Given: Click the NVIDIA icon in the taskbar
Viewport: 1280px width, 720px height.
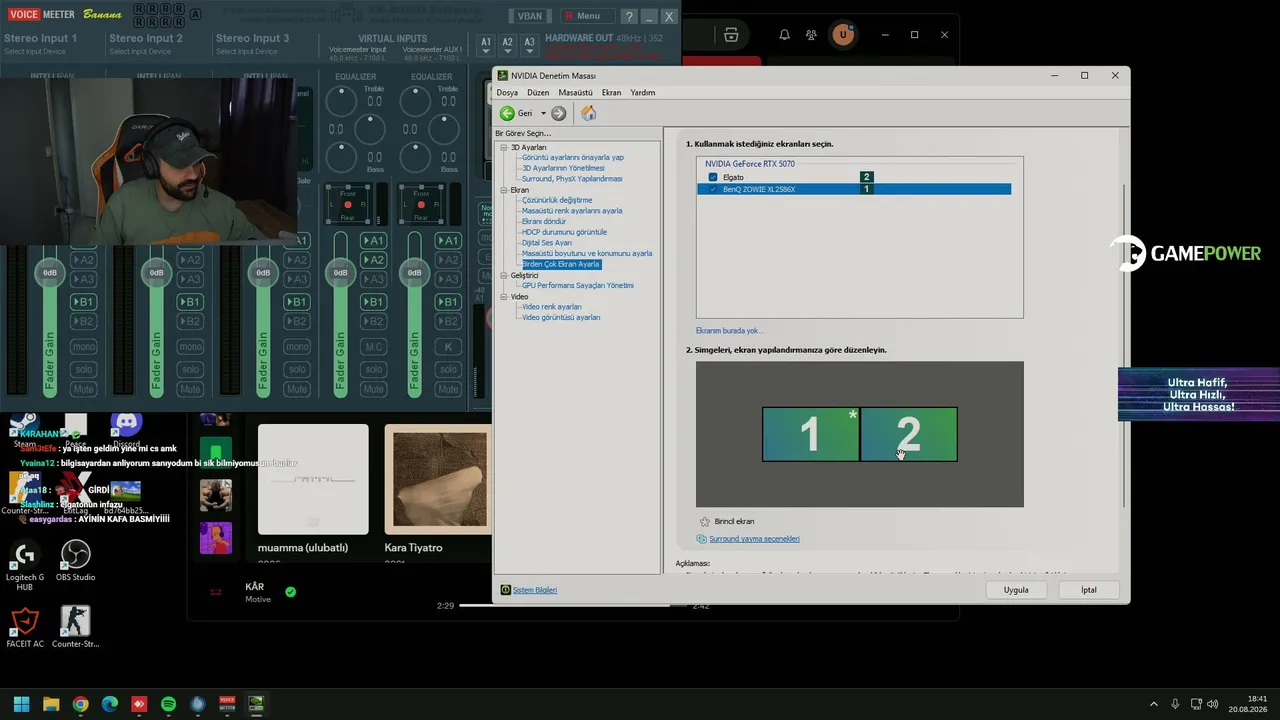Looking at the screenshot, I should [256, 704].
